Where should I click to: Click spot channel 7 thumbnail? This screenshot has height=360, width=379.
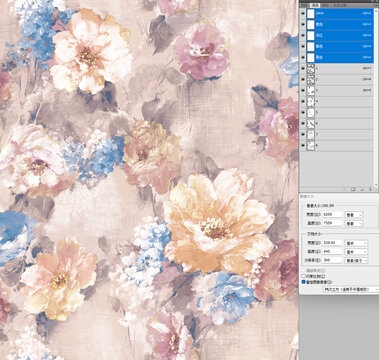pos(311,135)
